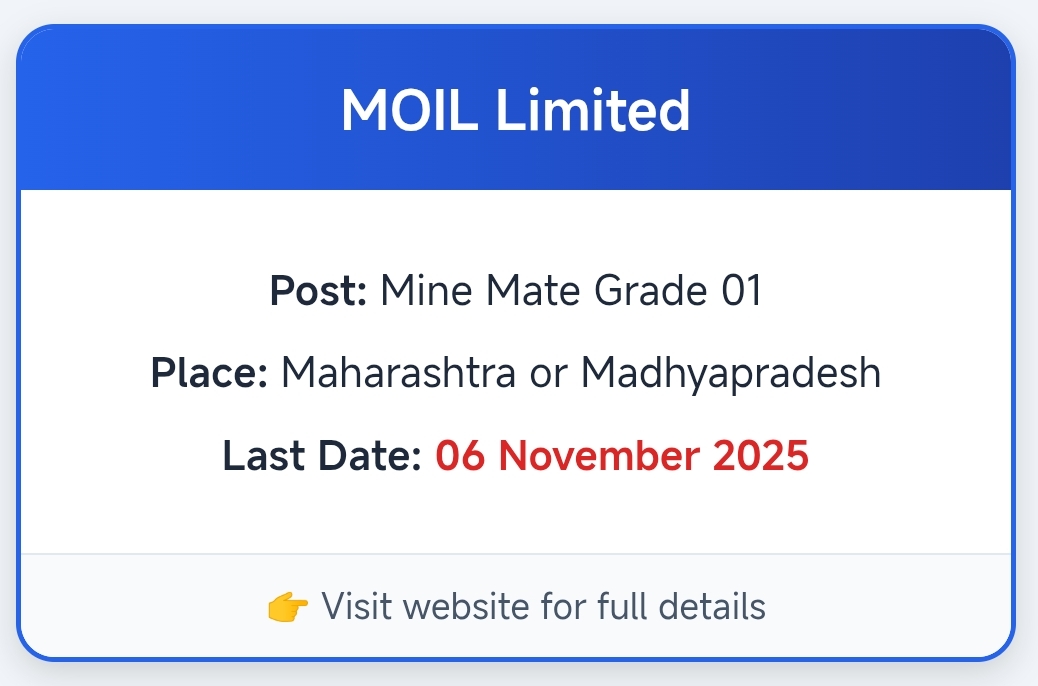The height and width of the screenshot is (686, 1038).
Task: Select the Madhyapradesh location text
Action: click(x=731, y=373)
